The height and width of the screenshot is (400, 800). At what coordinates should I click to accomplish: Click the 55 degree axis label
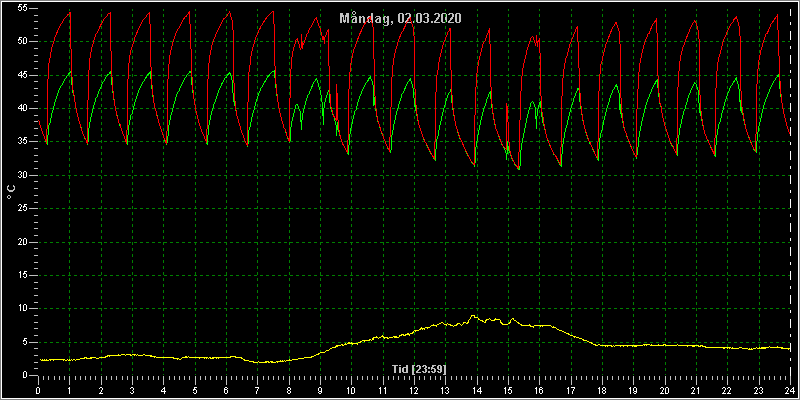(x=20, y=8)
